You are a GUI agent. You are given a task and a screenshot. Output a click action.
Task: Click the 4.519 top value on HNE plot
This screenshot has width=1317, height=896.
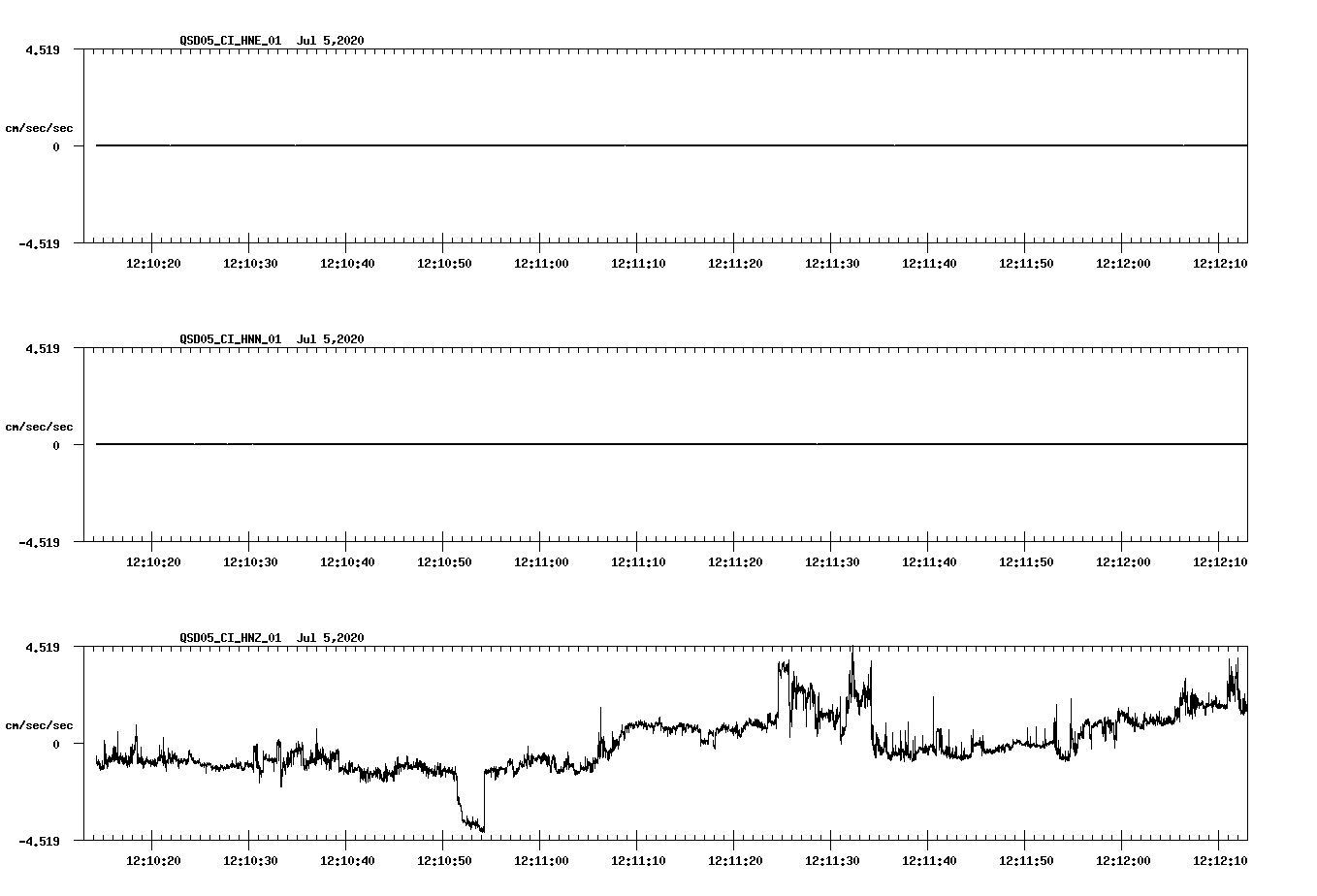(42, 49)
